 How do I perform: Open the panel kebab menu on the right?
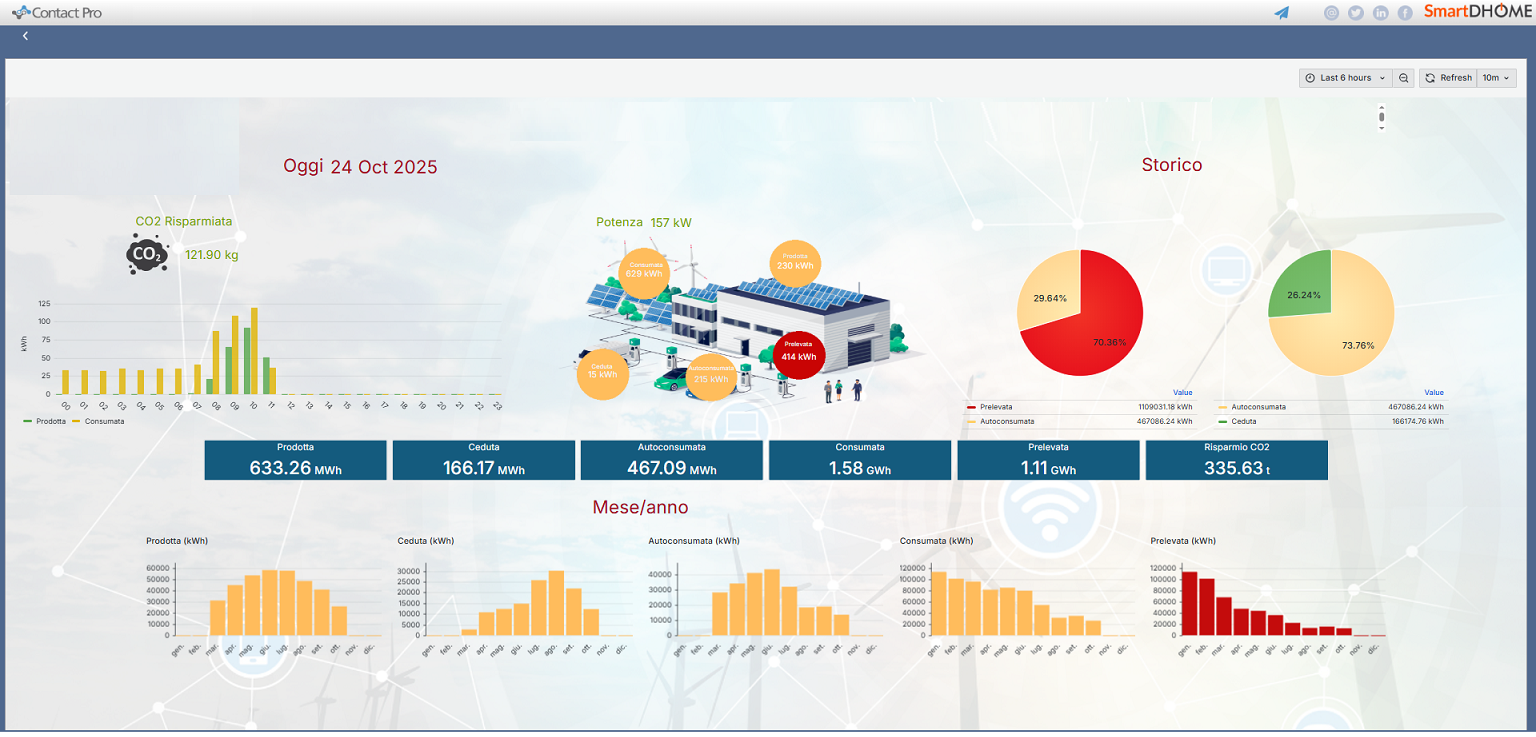[x=1381, y=117]
